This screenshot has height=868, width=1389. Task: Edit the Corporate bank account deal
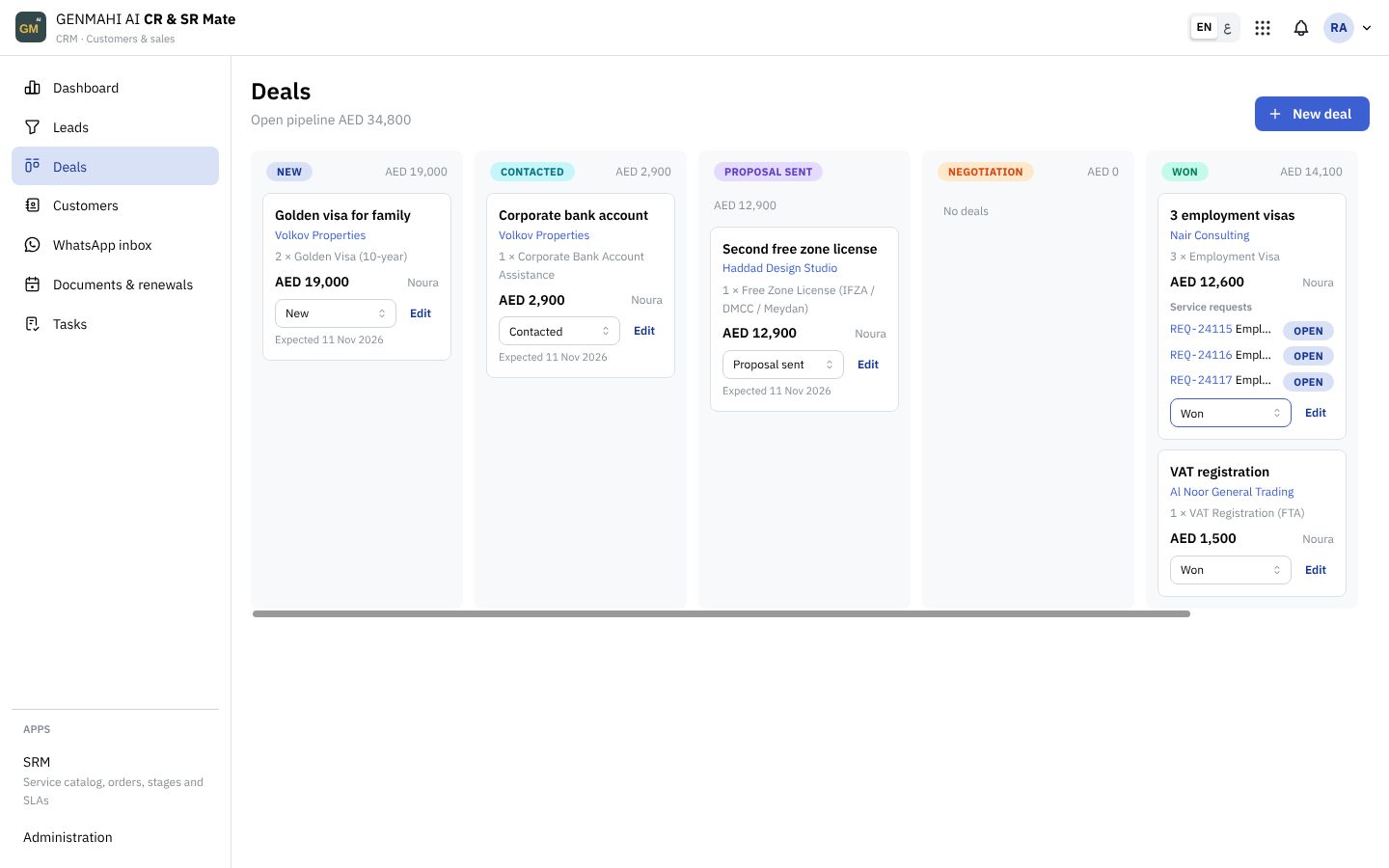[644, 331]
